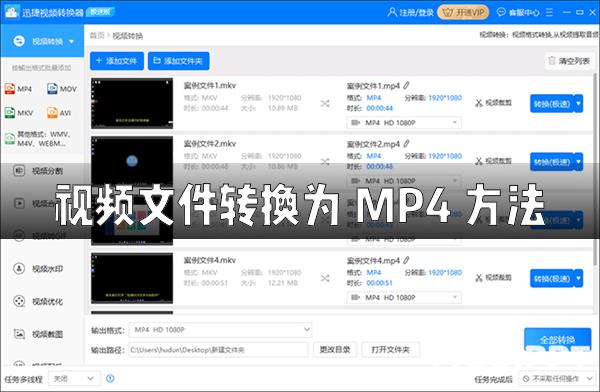
Task: Expand convert mode arrow for 案例文件4
Action: click(x=578, y=278)
